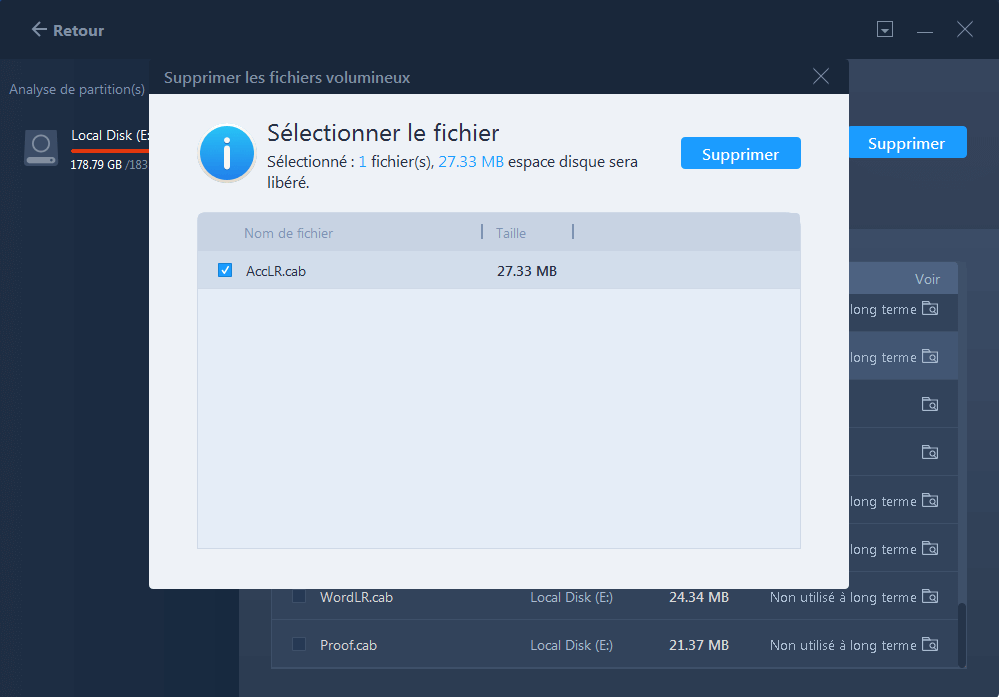999x697 pixels.
Task: Click the Local Disk (E:) drive icon
Action: coord(41,147)
